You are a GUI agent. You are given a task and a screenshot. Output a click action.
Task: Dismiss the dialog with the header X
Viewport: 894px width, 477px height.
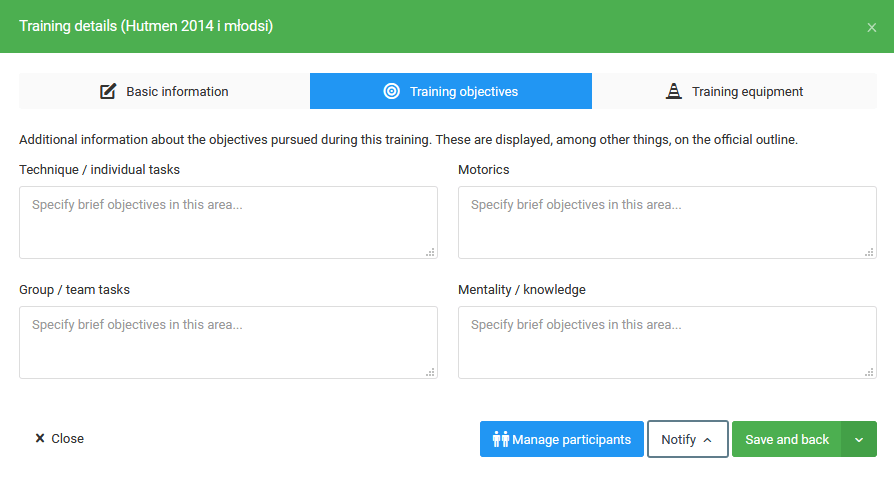[871, 27]
